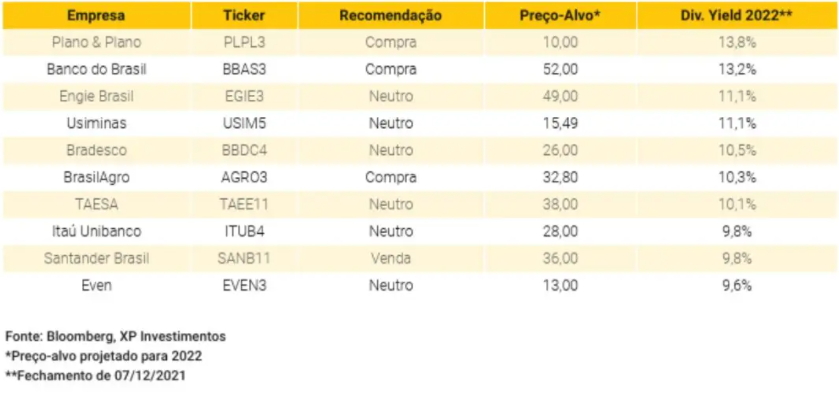
Task: Select the Preço-Alvo* header cell
Action: tap(560, 16)
